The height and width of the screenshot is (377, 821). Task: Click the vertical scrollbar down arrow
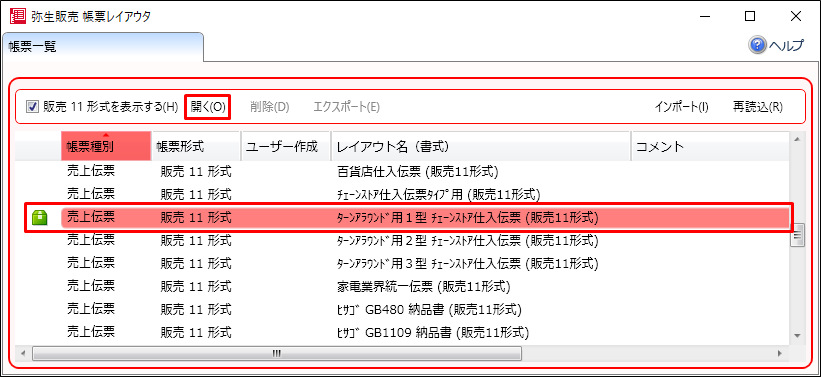tap(797, 335)
